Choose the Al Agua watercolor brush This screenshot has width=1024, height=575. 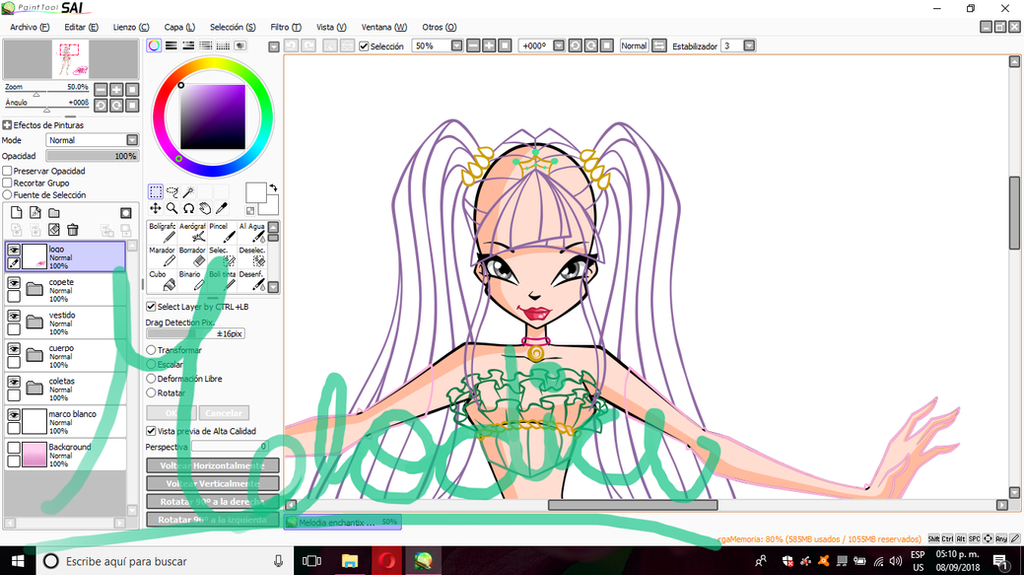(252, 233)
